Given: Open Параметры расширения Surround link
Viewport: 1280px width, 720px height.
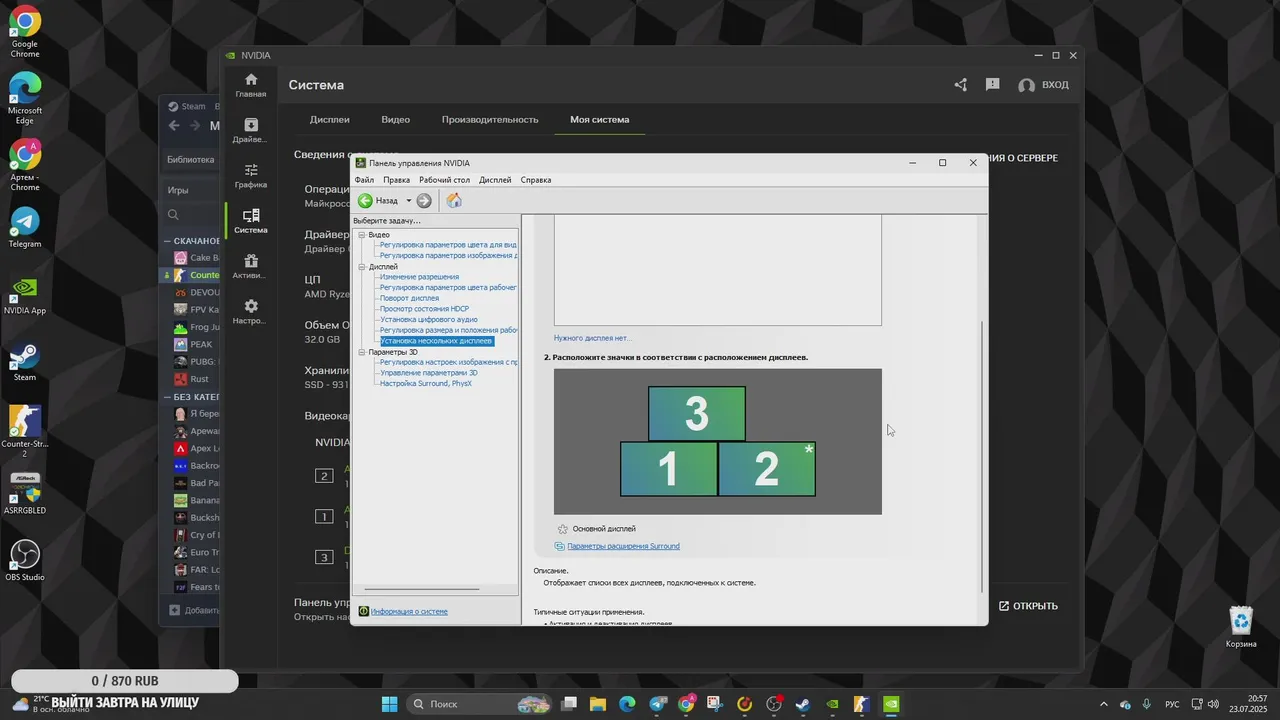Looking at the screenshot, I should point(623,546).
